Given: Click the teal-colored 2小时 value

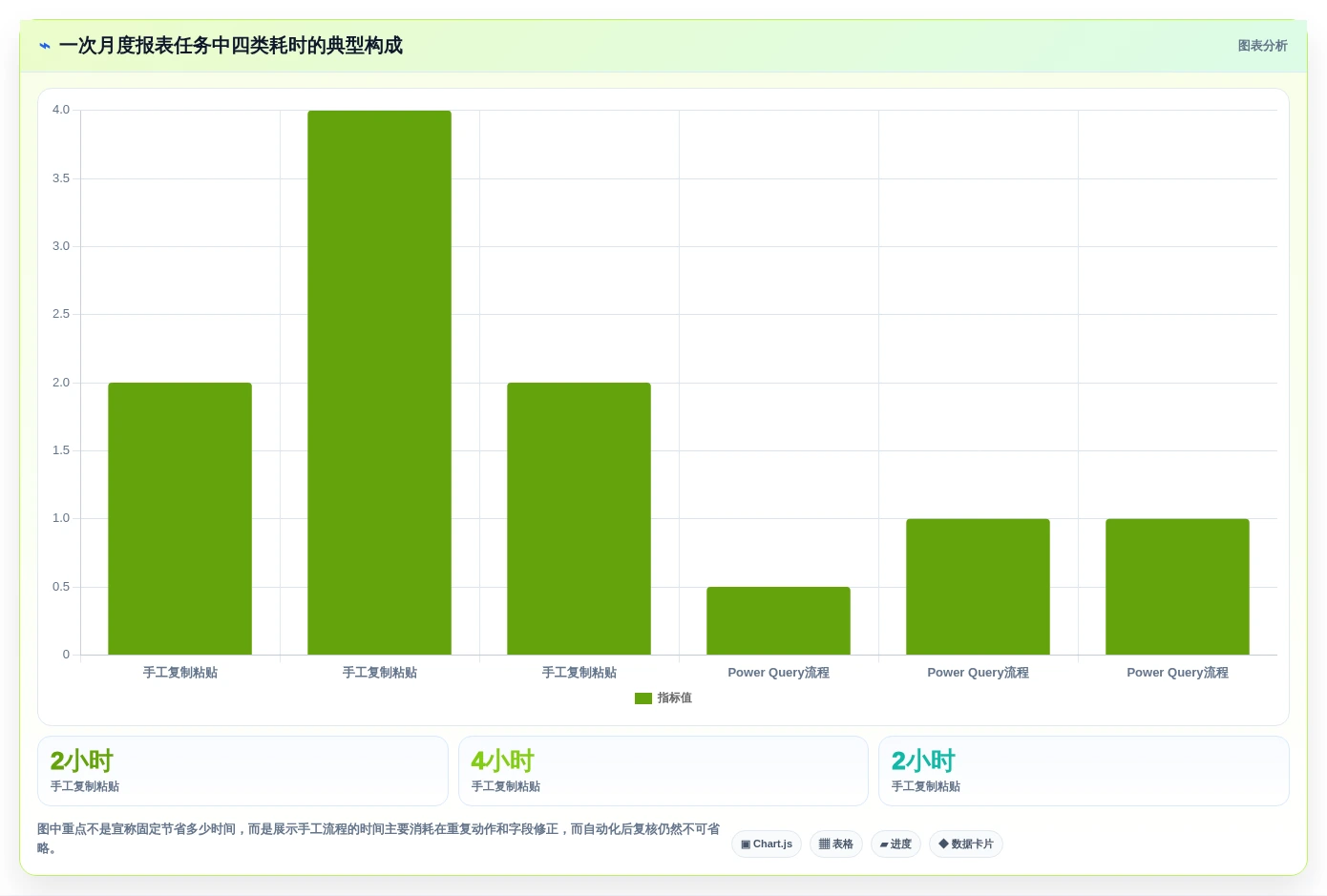Looking at the screenshot, I should pyautogui.click(x=923, y=761).
